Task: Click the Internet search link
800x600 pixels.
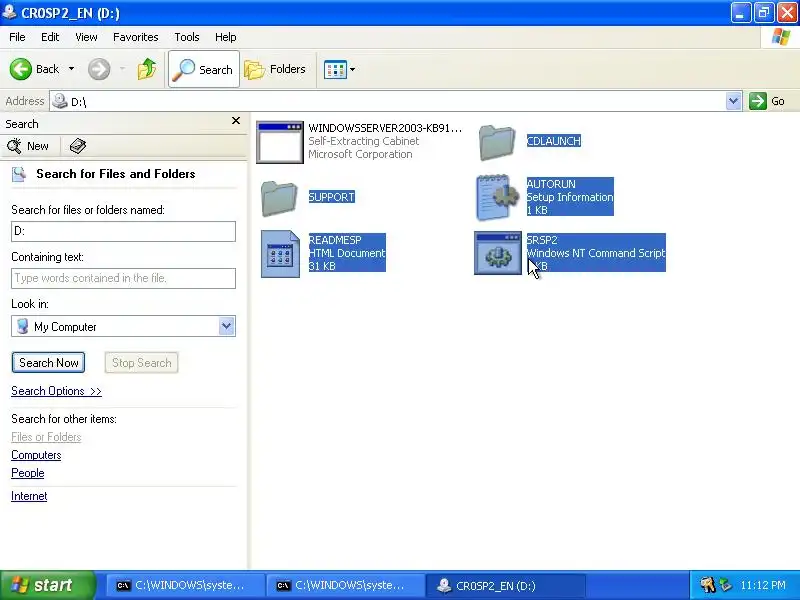Action: click(x=29, y=496)
